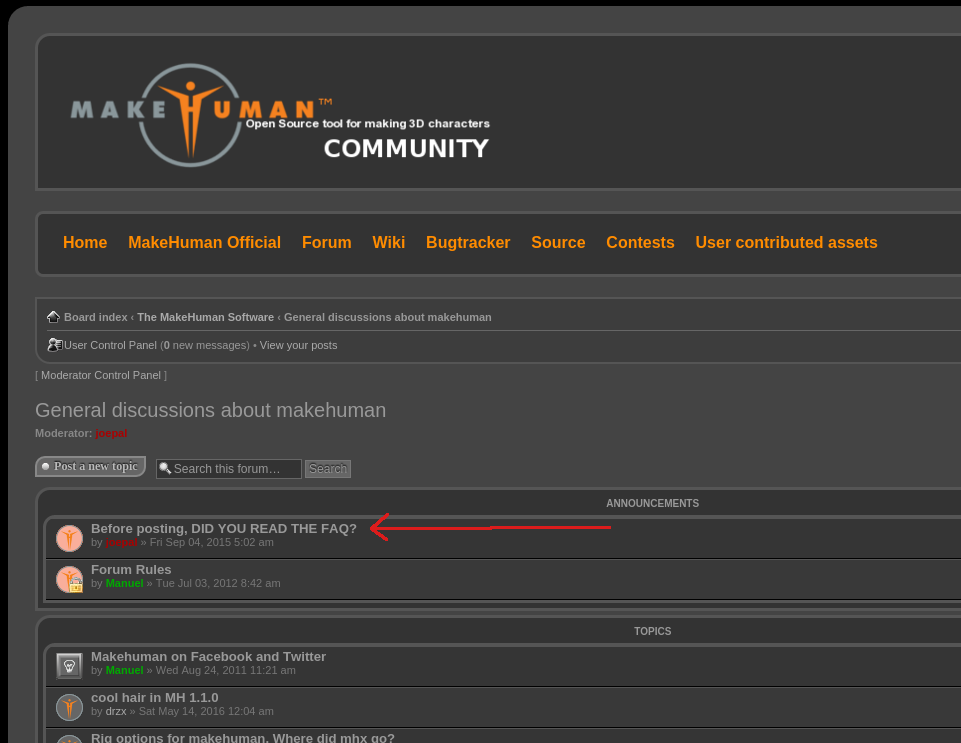Open MakeHuman Official in the navigation bar

[x=204, y=243]
